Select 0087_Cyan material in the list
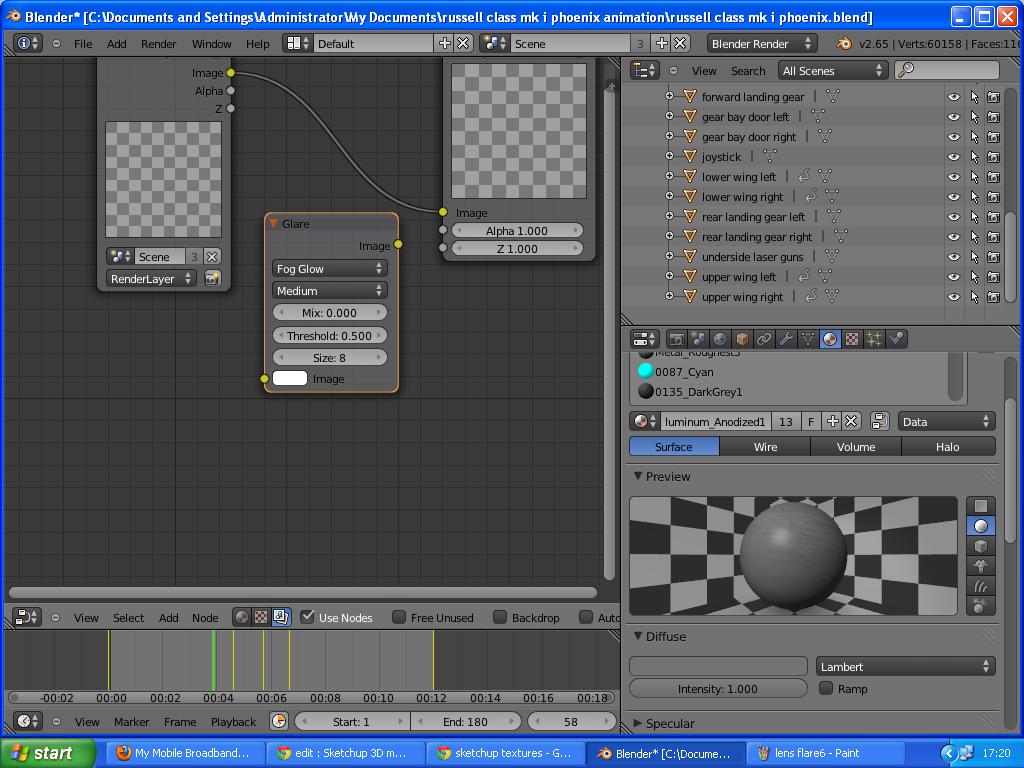The image size is (1024, 768). point(684,372)
